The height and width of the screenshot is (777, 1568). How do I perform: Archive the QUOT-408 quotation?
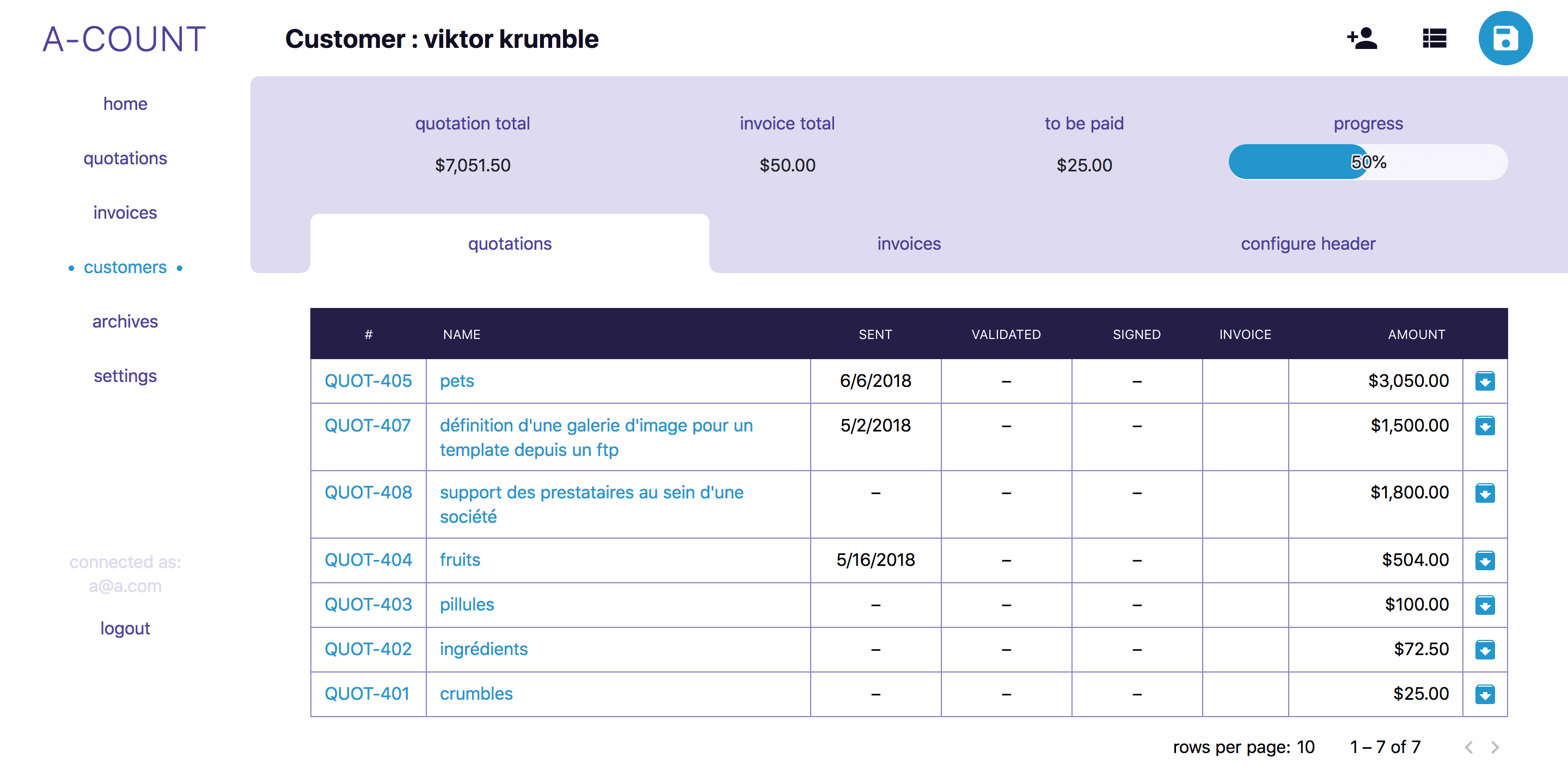tap(1484, 493)
